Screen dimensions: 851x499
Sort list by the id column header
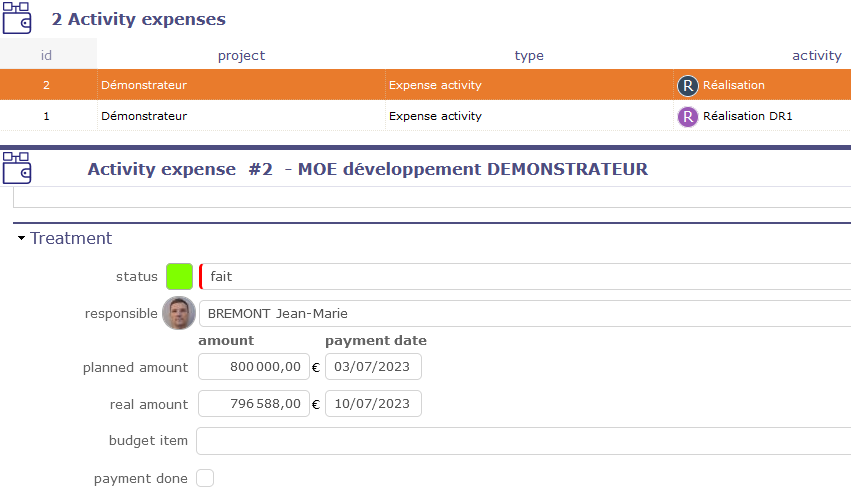point(47,56)
